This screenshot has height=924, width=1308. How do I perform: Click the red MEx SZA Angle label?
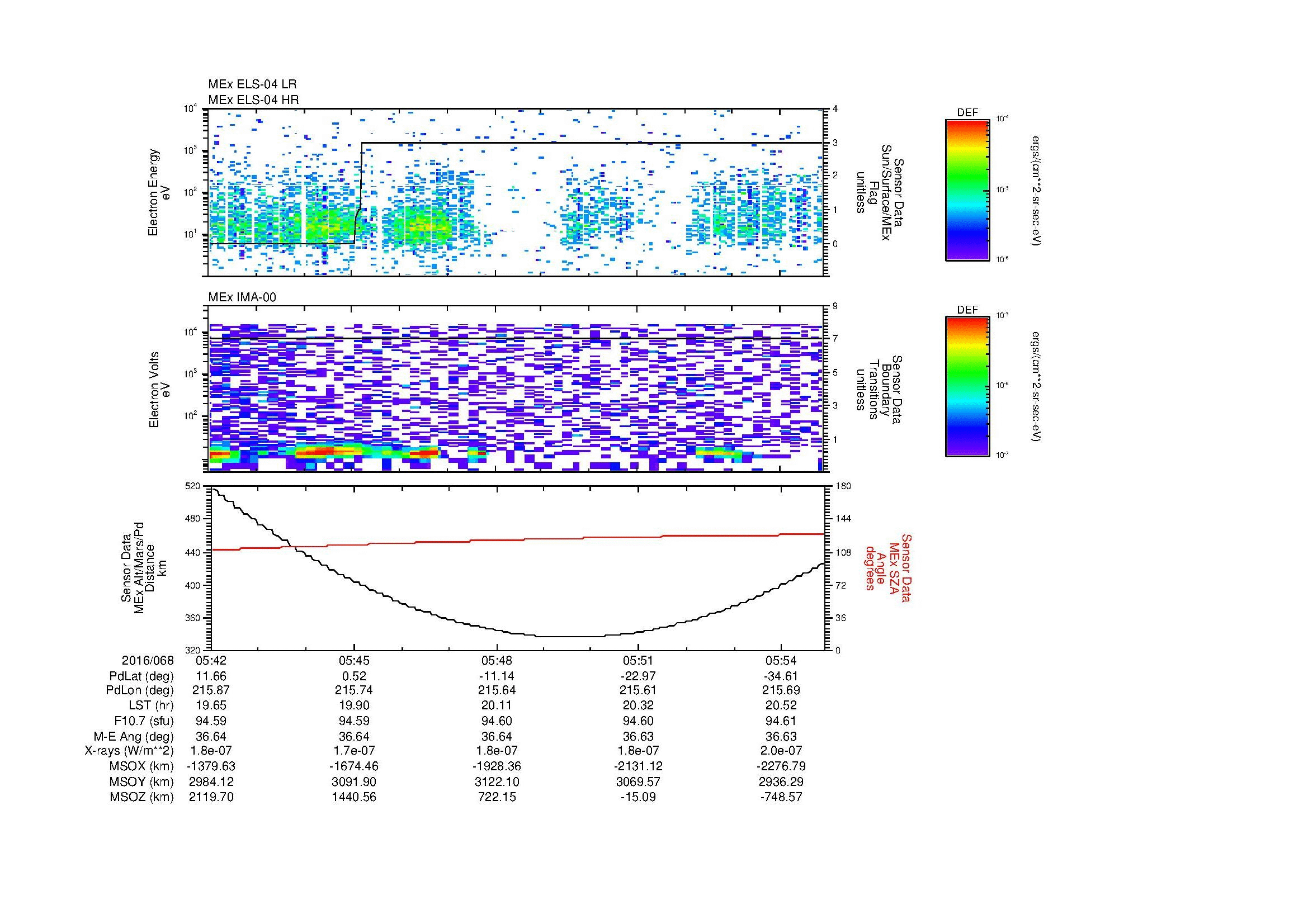point(889,567)
